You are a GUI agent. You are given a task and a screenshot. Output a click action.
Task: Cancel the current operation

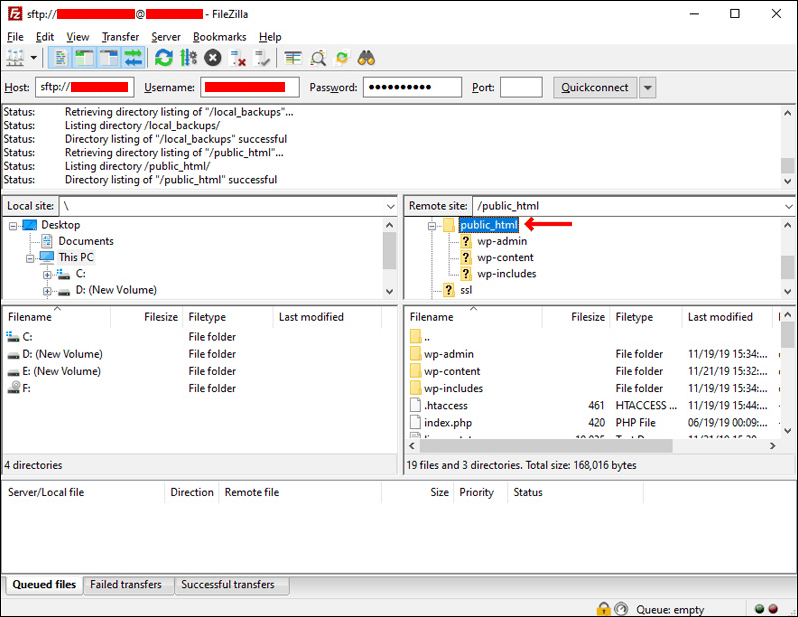tap(213, 58)
